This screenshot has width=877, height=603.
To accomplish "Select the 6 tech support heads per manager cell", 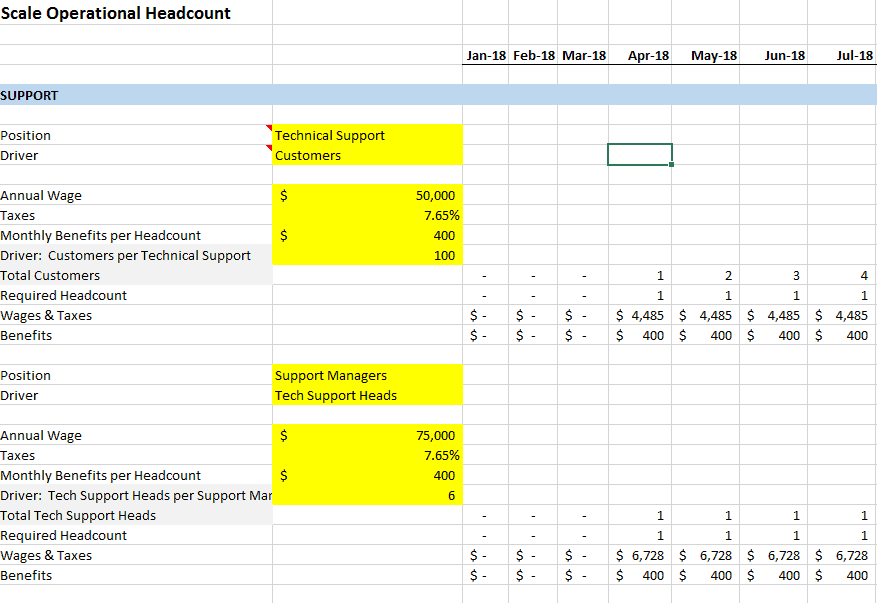I will (367, 495).
